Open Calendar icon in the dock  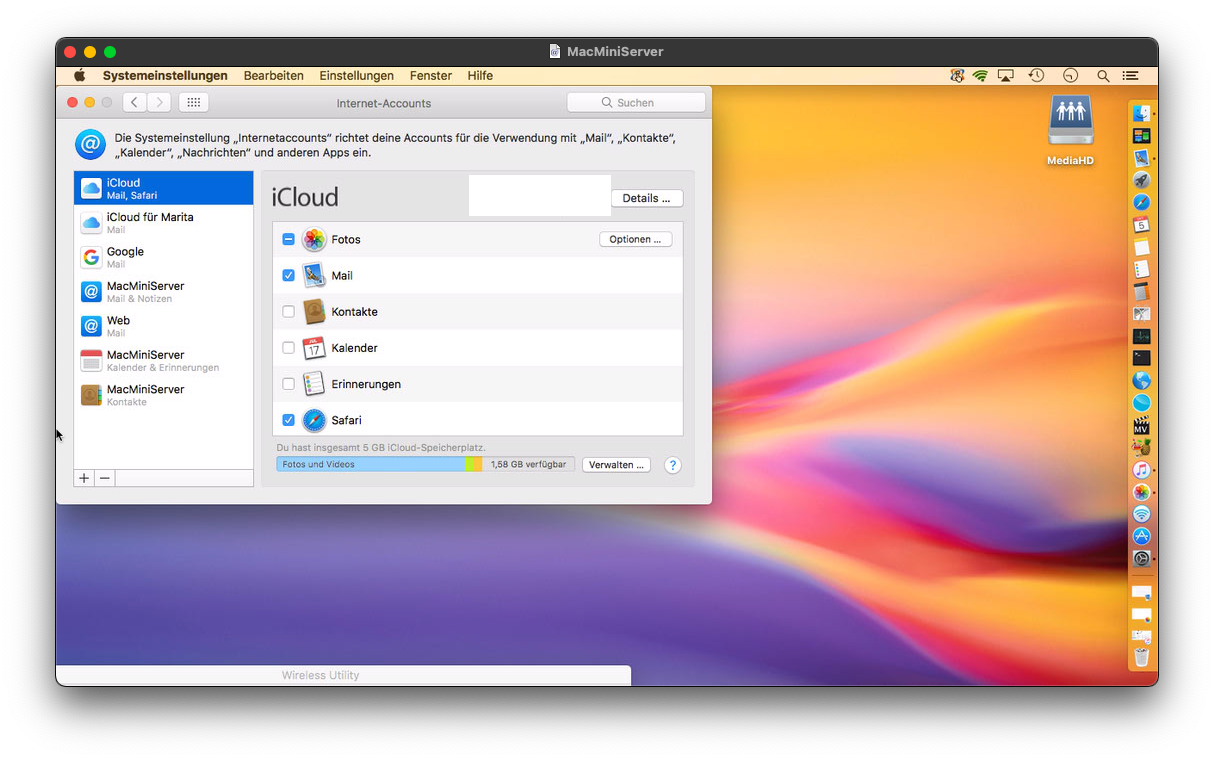point(1141,225)
